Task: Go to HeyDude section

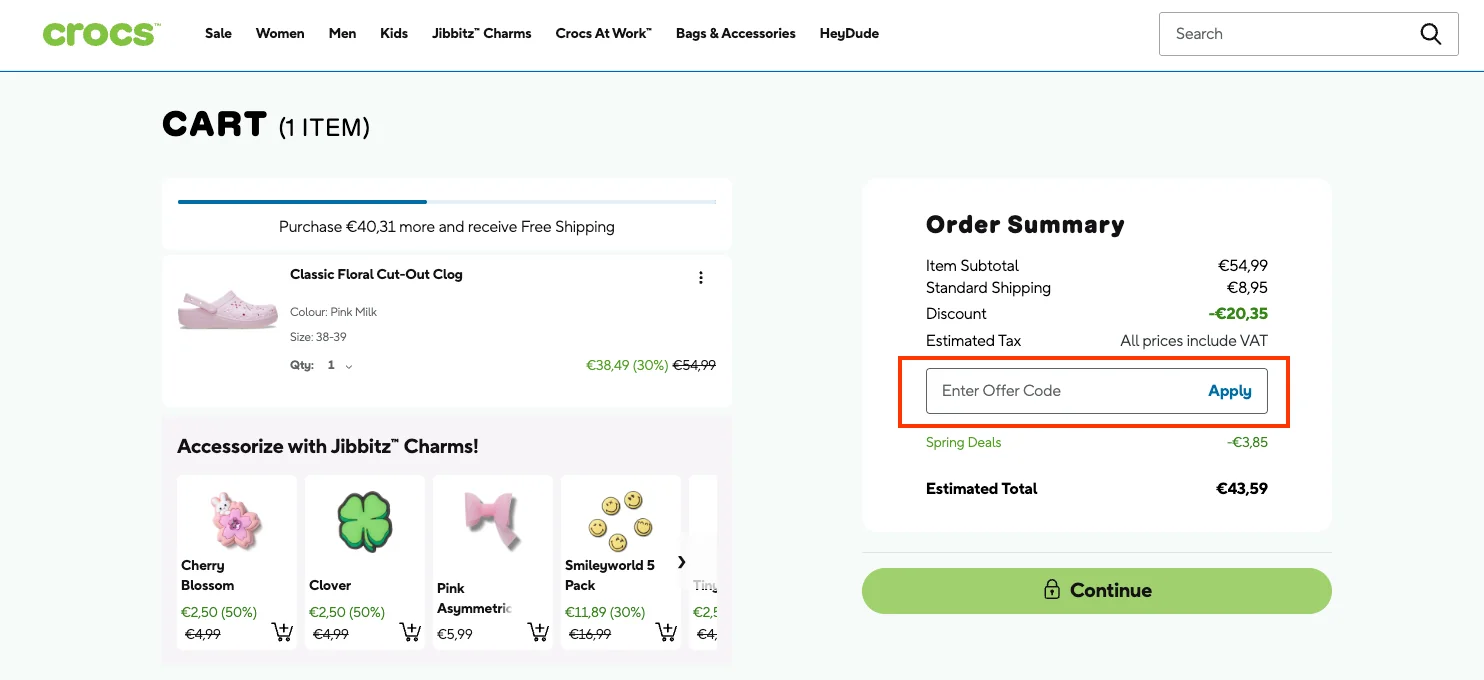Action: point(849,33)
